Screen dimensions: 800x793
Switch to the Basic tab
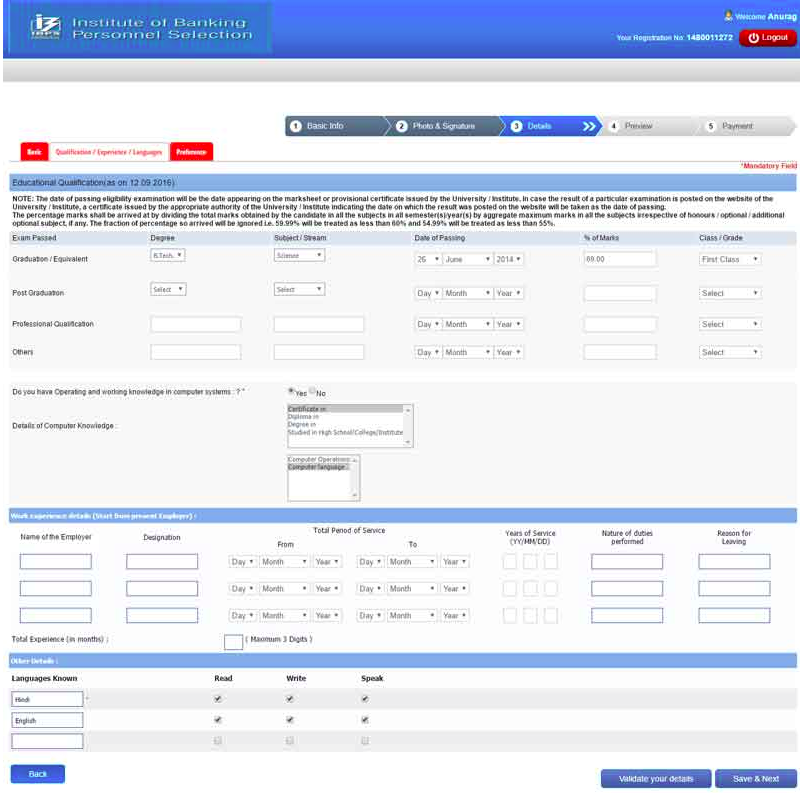[34, 152]
